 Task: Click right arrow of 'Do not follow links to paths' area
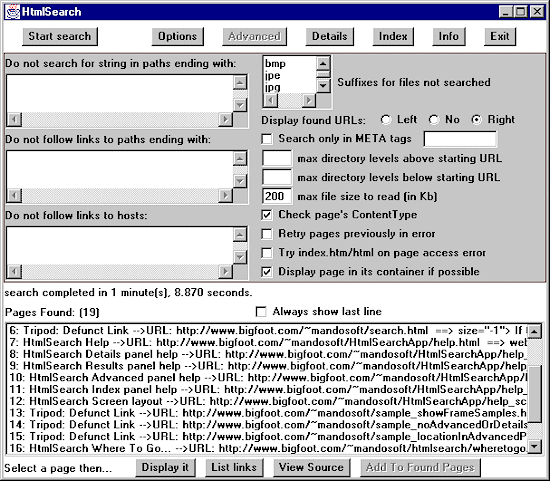click(225, 195)
